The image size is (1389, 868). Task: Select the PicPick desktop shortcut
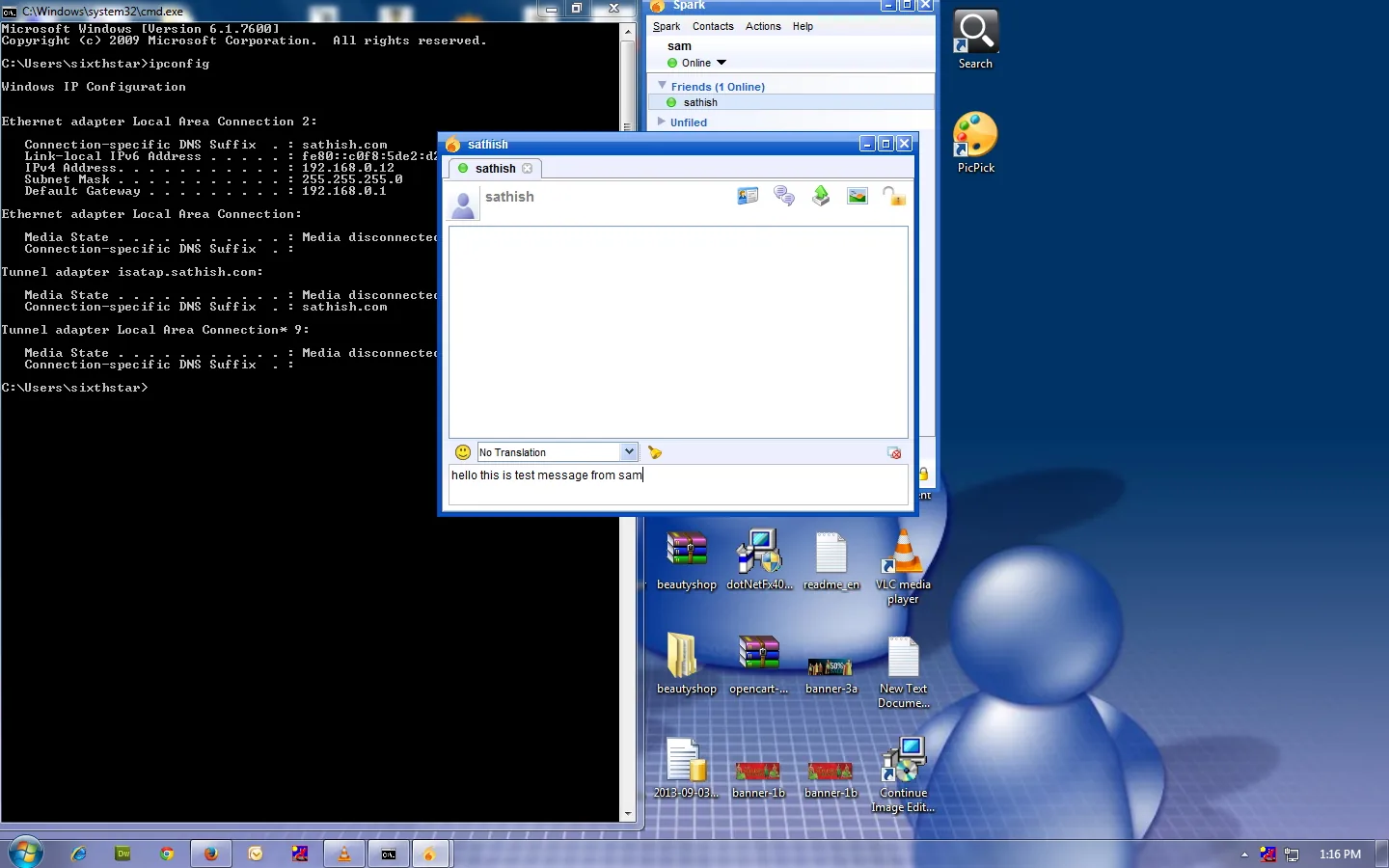click(975, 143)
